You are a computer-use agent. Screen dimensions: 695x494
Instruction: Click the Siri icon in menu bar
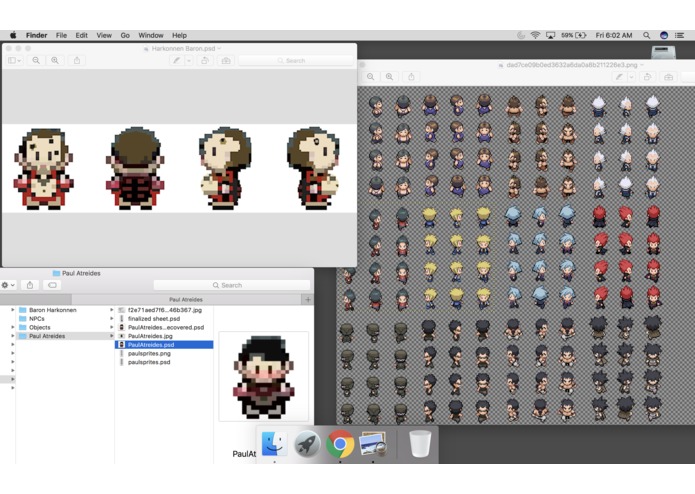pyautogui.click(x=664, y=35)
